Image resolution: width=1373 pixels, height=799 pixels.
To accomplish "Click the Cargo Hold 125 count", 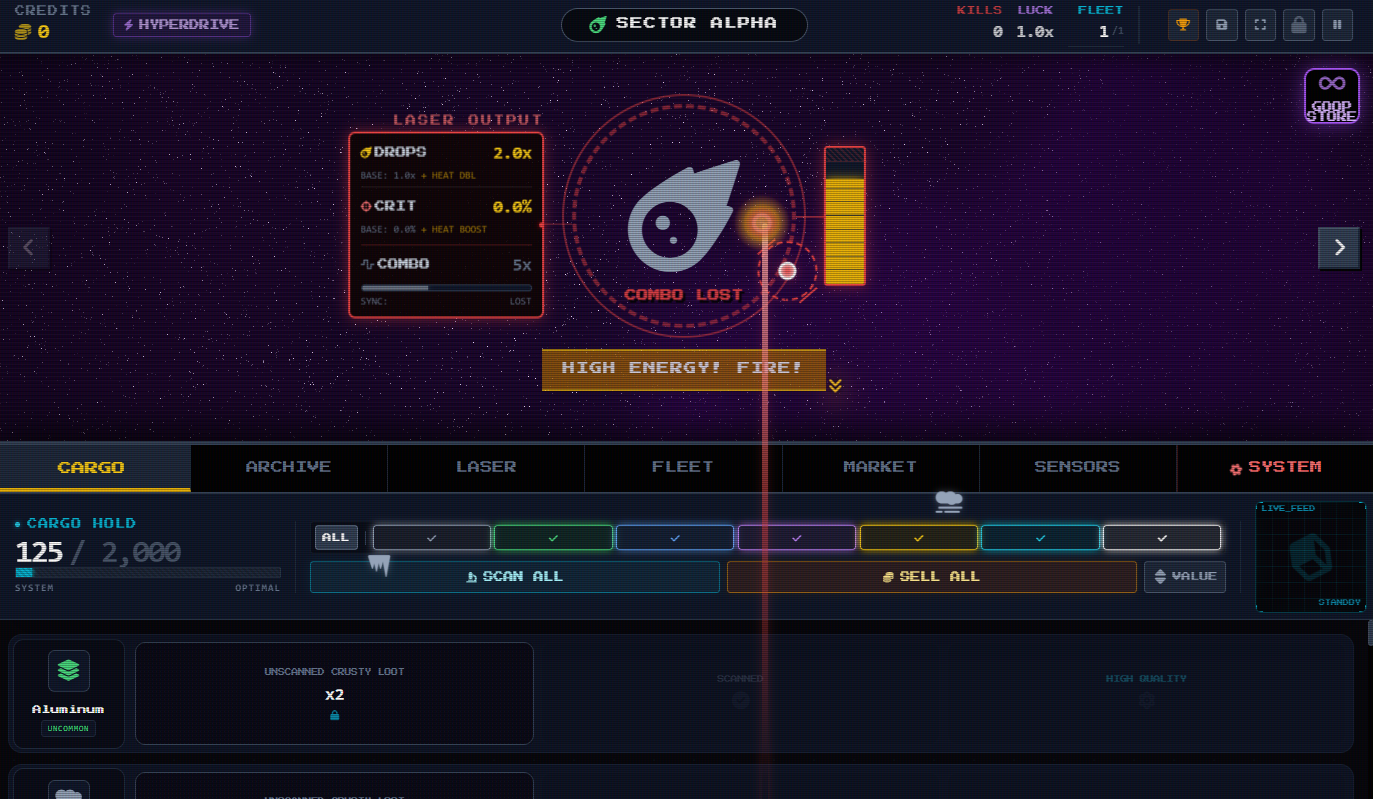I will coord(39,553).
